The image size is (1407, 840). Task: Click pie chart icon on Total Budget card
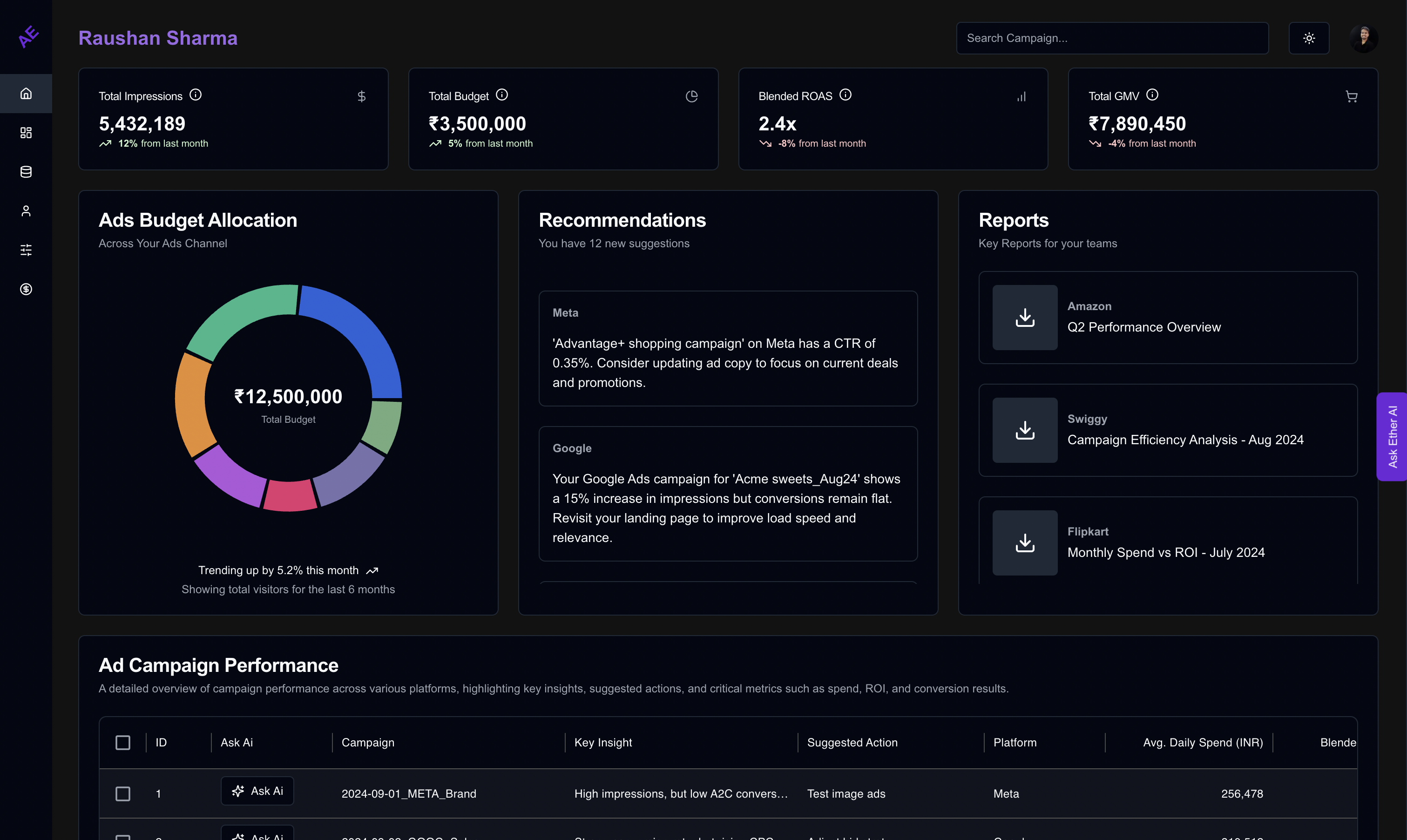(691, 96)
